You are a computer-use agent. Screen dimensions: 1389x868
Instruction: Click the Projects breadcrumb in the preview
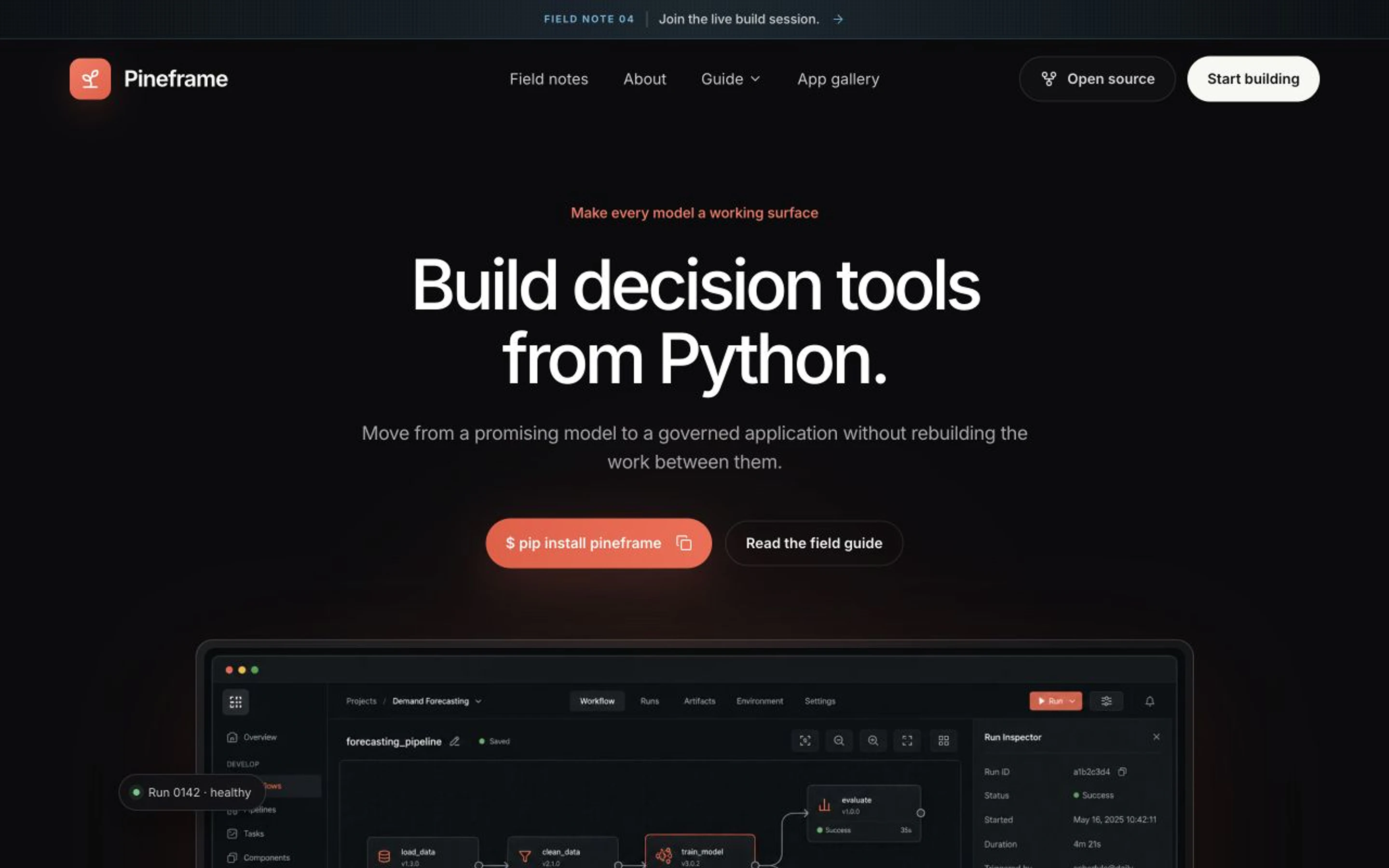[361, 701]
